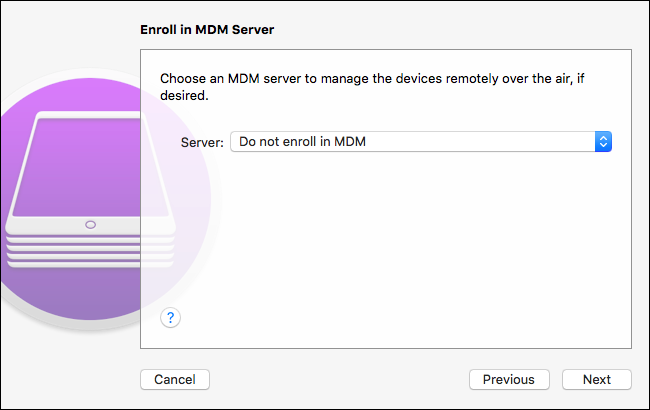The width and height of the screenshot is (650, 410).
Task: Cancel the enrollment assistant
Action: pyautogui.click(x=175, y=379)
